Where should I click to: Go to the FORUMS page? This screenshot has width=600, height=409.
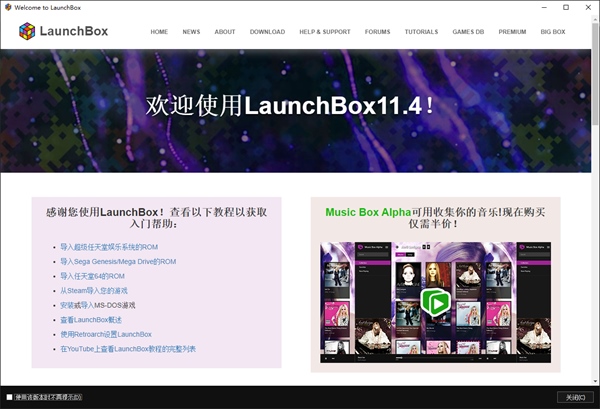(x=377, y=32)
